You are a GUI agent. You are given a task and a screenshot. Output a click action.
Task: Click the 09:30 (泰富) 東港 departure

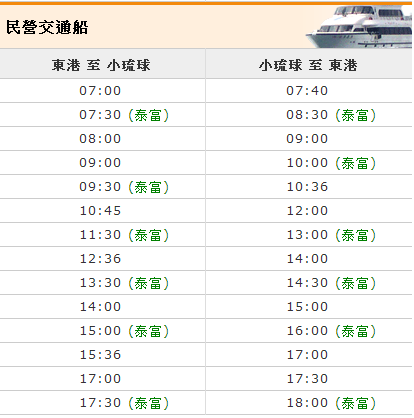coord(124,187)
